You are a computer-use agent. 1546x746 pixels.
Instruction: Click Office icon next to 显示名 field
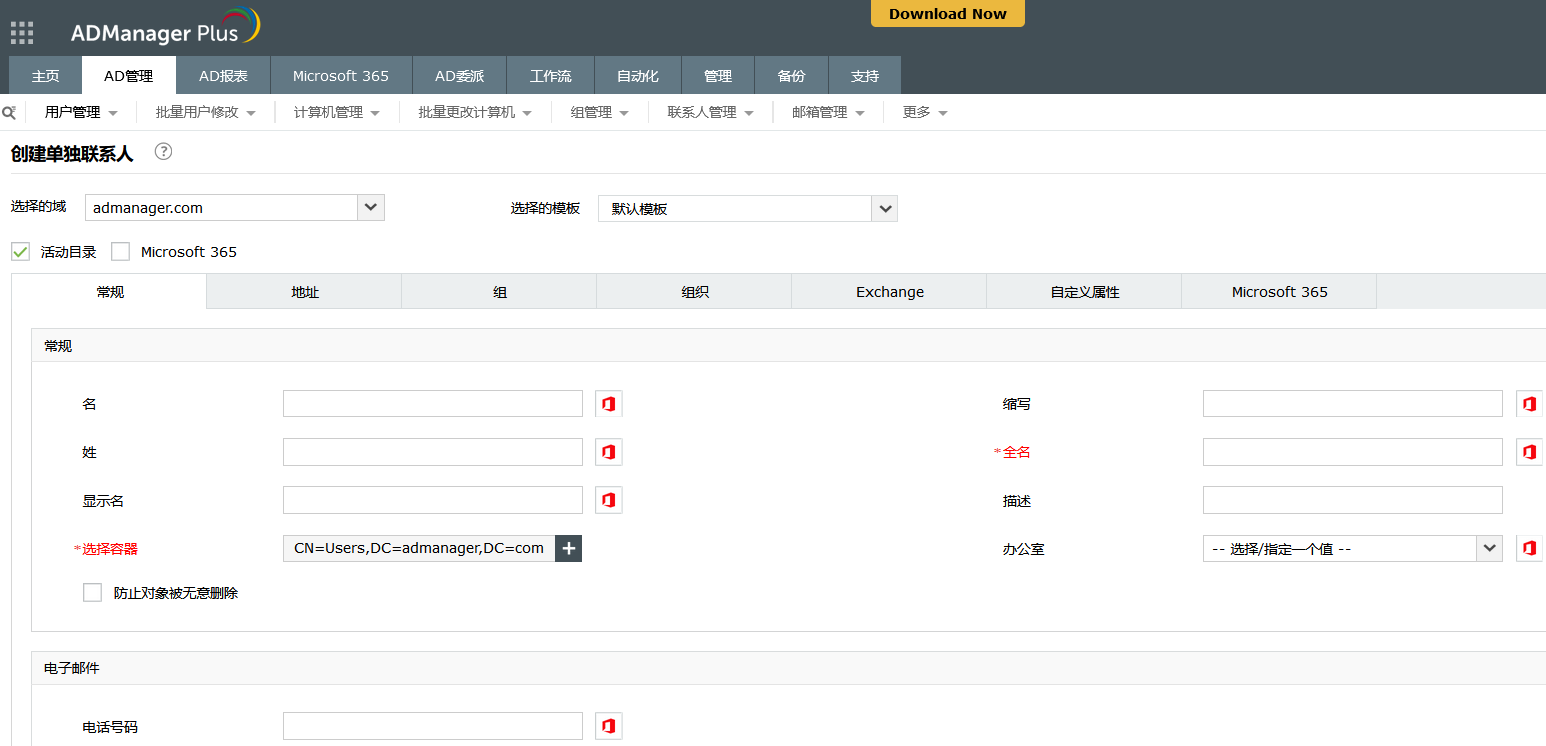[x=608, y=500]
